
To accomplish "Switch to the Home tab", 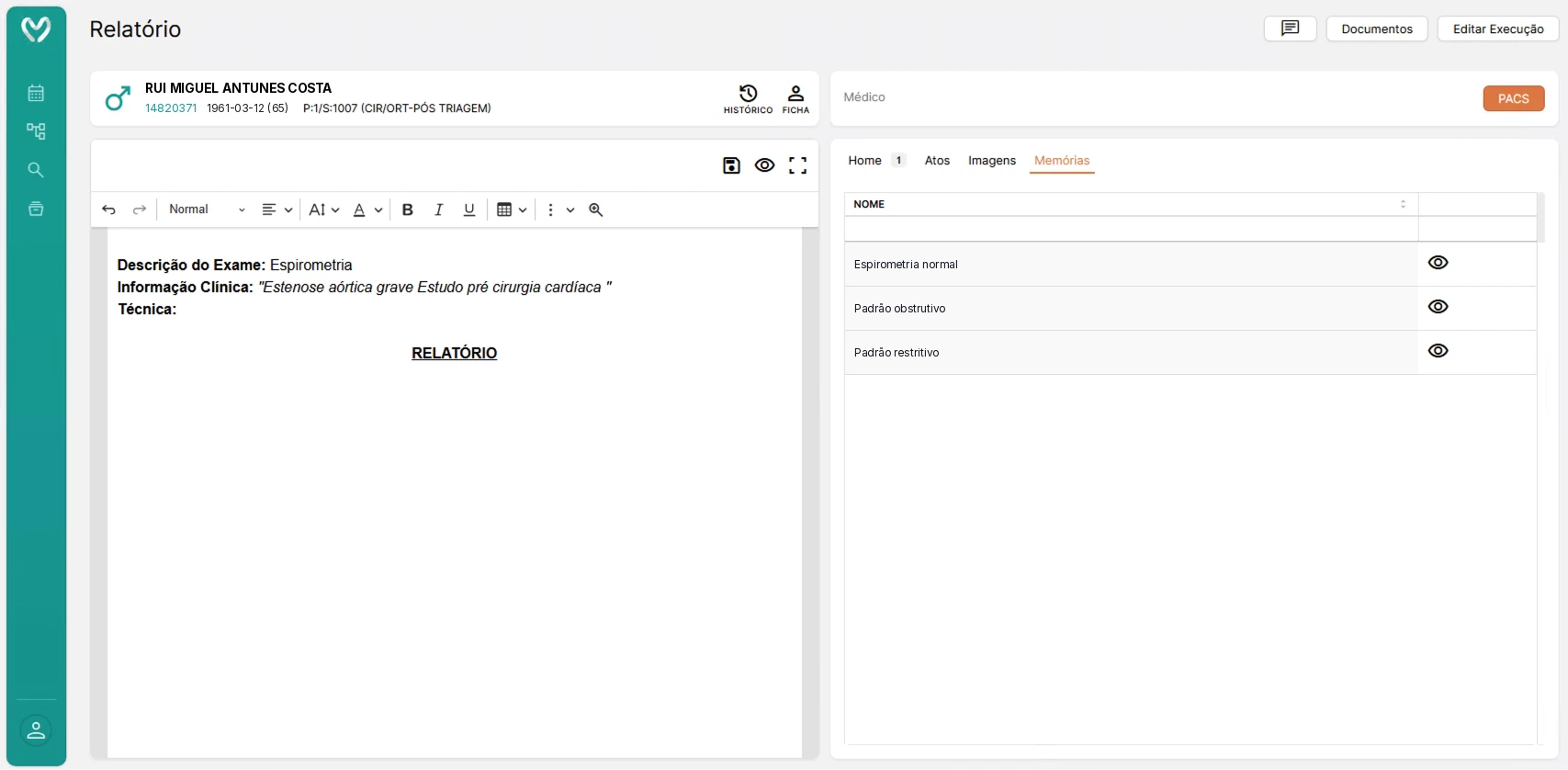I will click(864, 160).
